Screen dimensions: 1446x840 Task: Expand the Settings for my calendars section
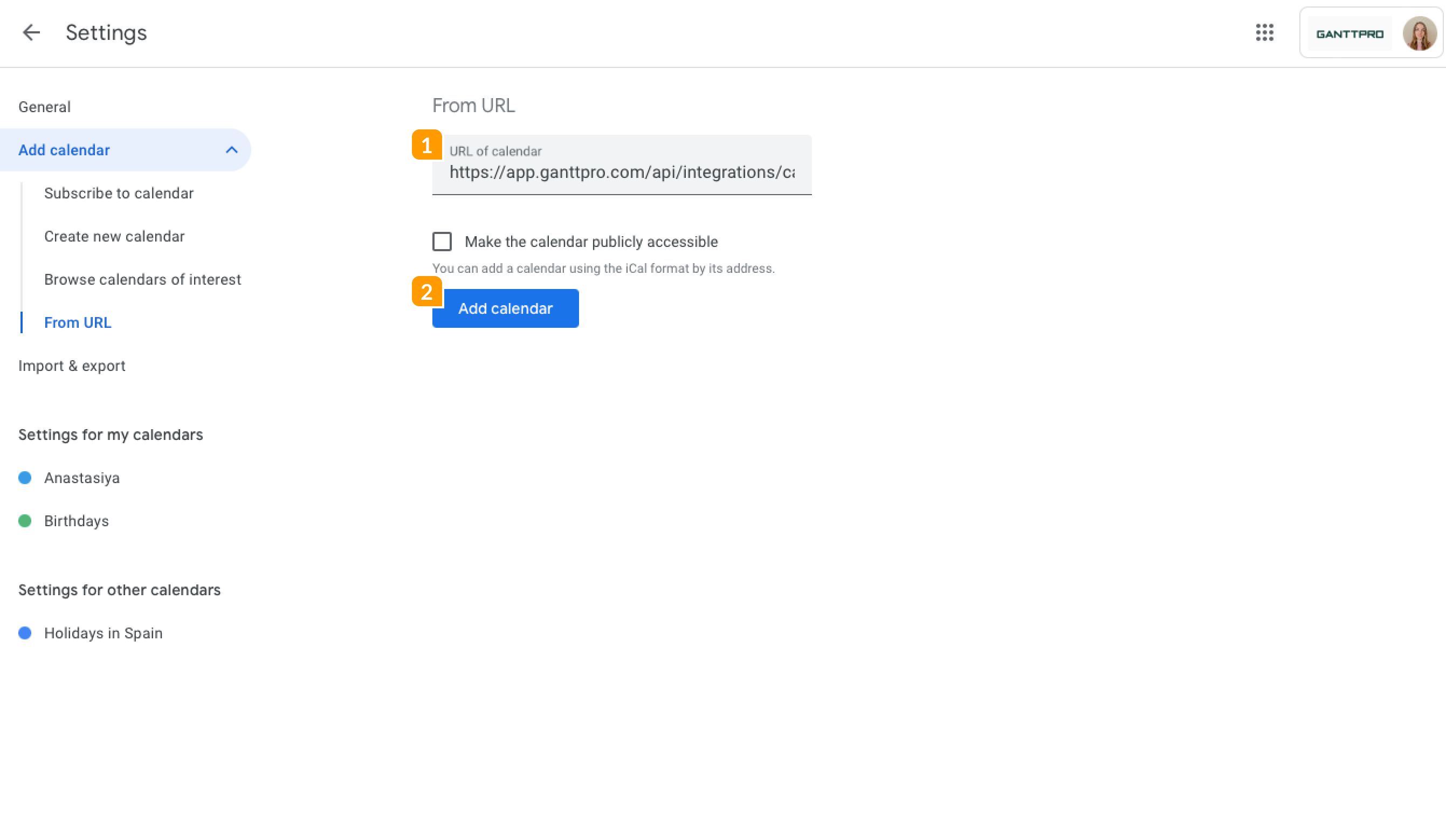(x=111, y=435)
